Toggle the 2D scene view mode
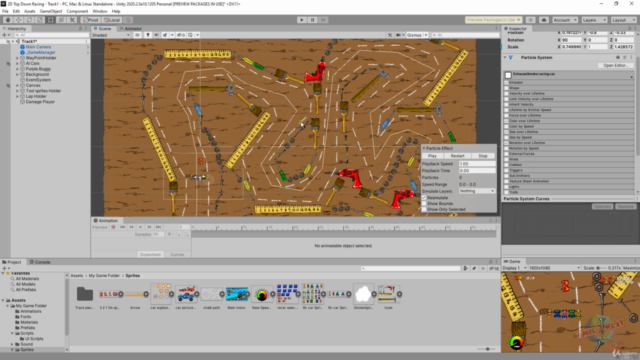This screenshot has width=640, height=360. pyautogui.click(x=138, y=35)
